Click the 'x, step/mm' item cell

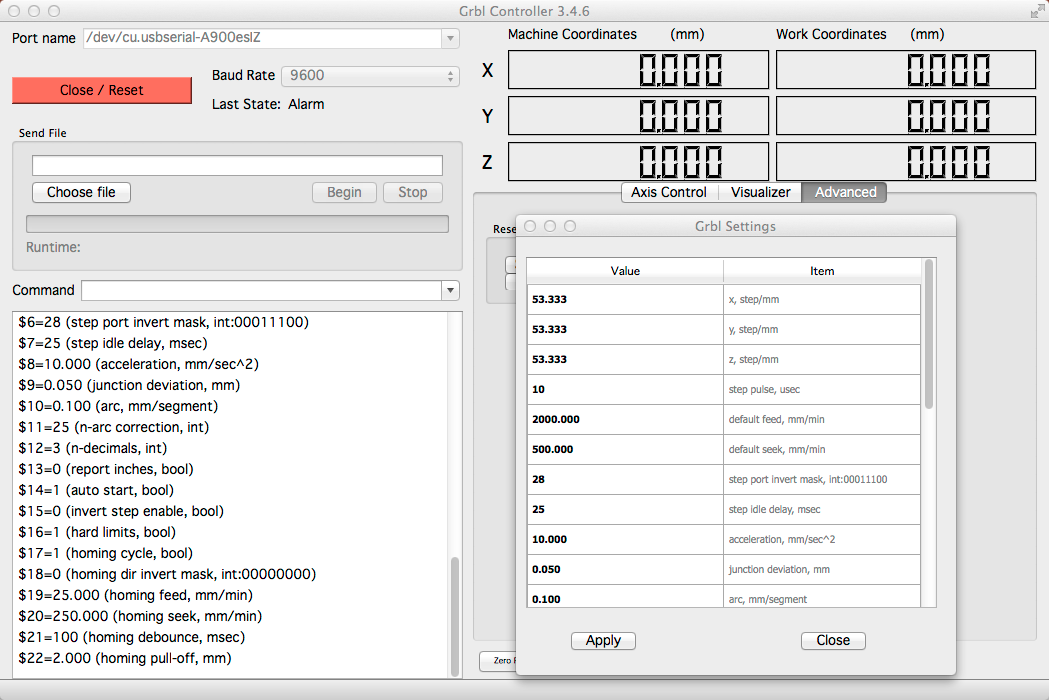[x=822, y=299]
